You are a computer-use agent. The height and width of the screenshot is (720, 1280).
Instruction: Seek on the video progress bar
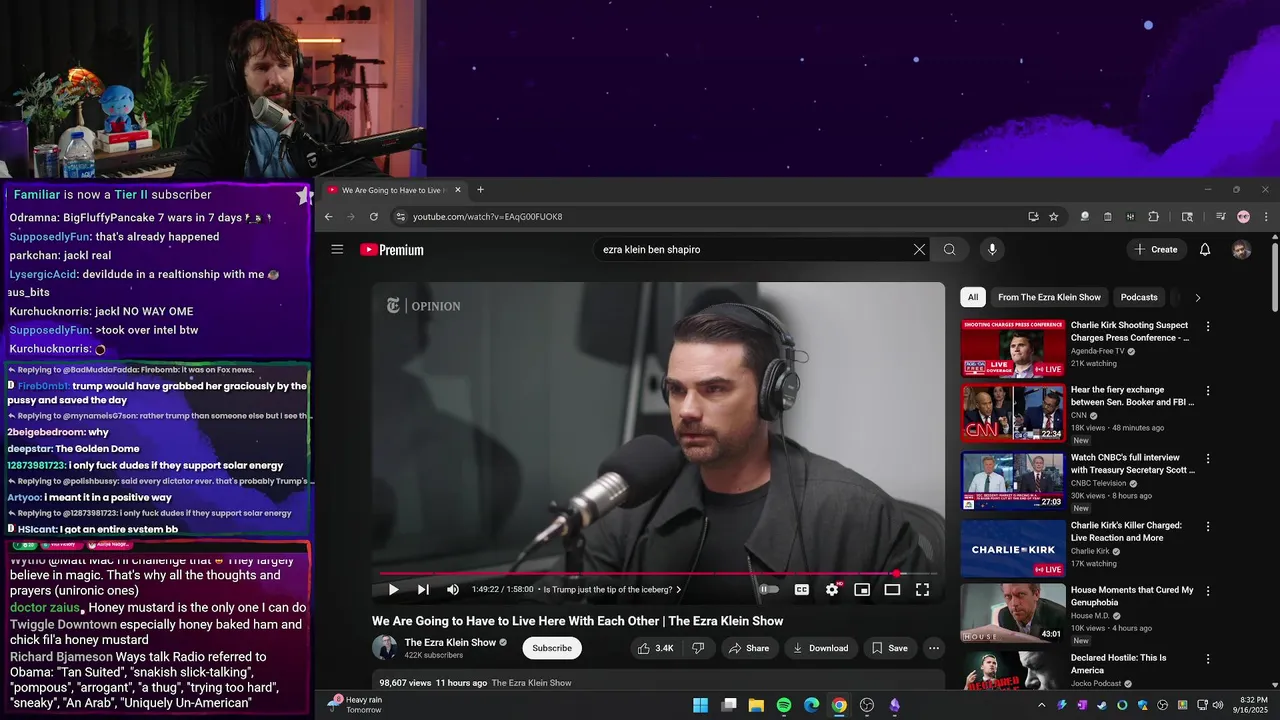click(x=658, y=573)
